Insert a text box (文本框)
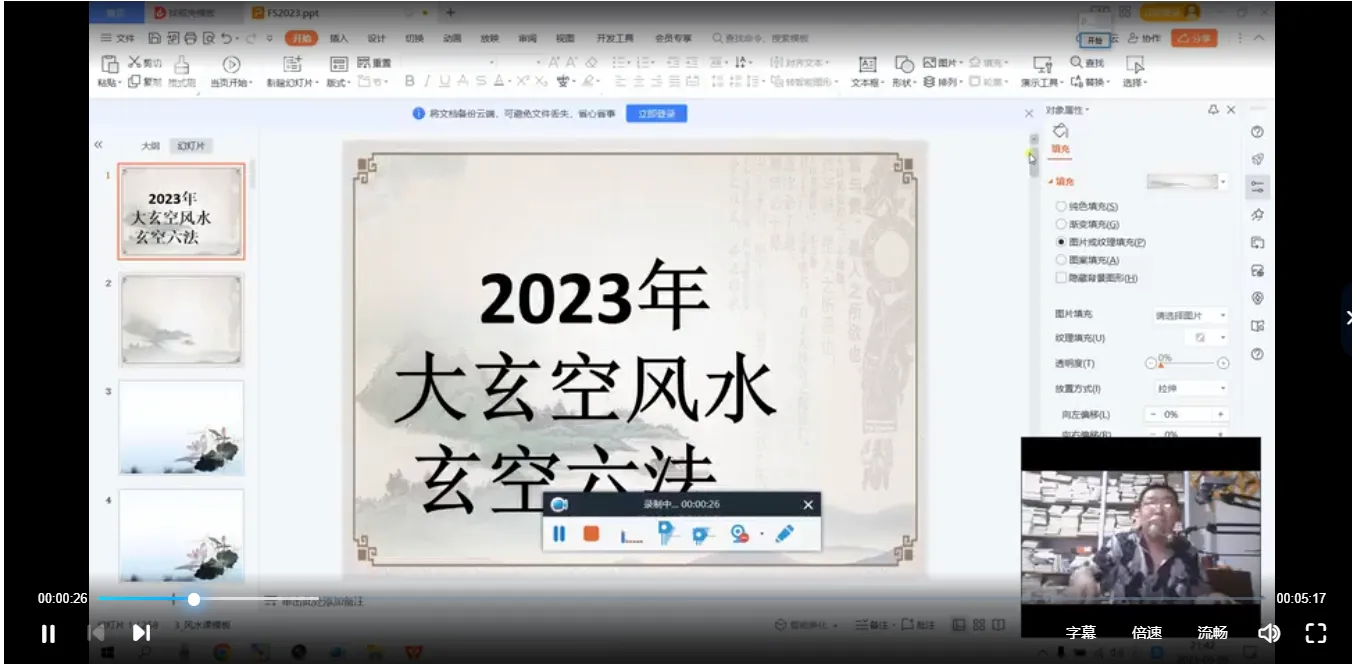This screenshot has height=664, width=1352. click(x=866, y=71)
